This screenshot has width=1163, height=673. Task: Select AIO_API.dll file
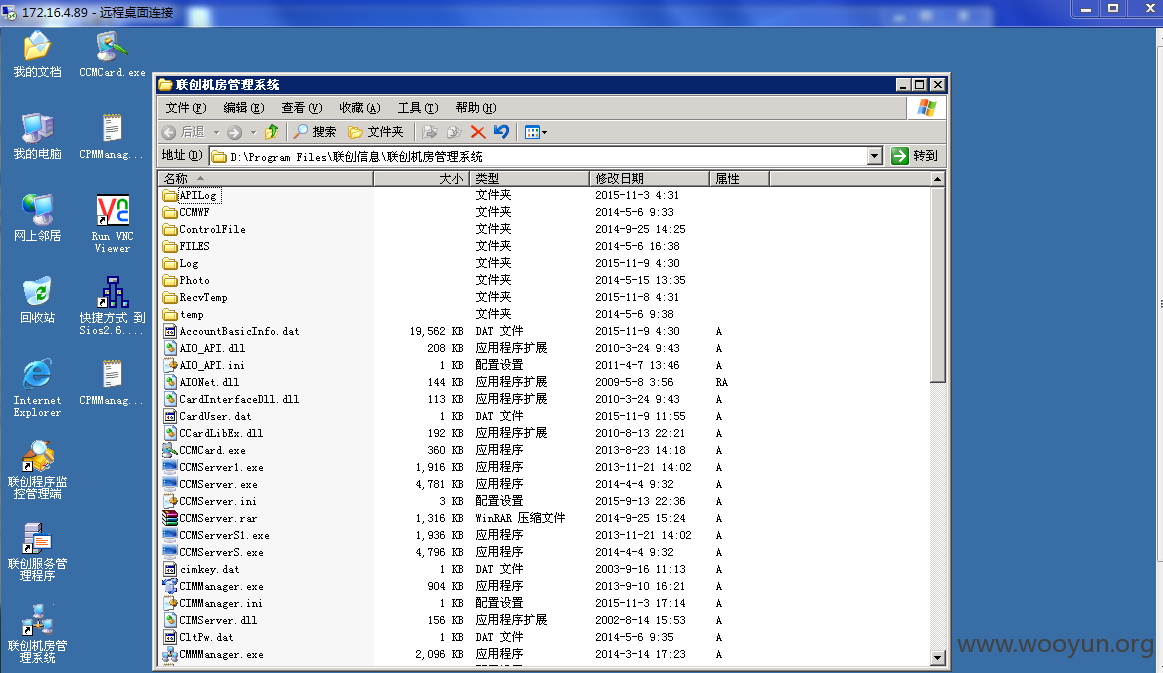click(204, 348)
